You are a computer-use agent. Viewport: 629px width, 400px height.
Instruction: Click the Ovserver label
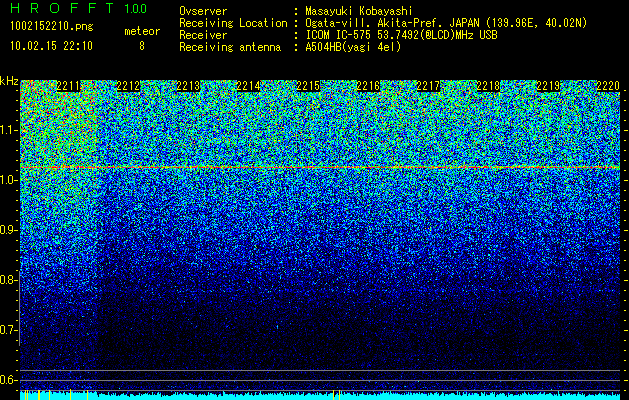[203, 11]
